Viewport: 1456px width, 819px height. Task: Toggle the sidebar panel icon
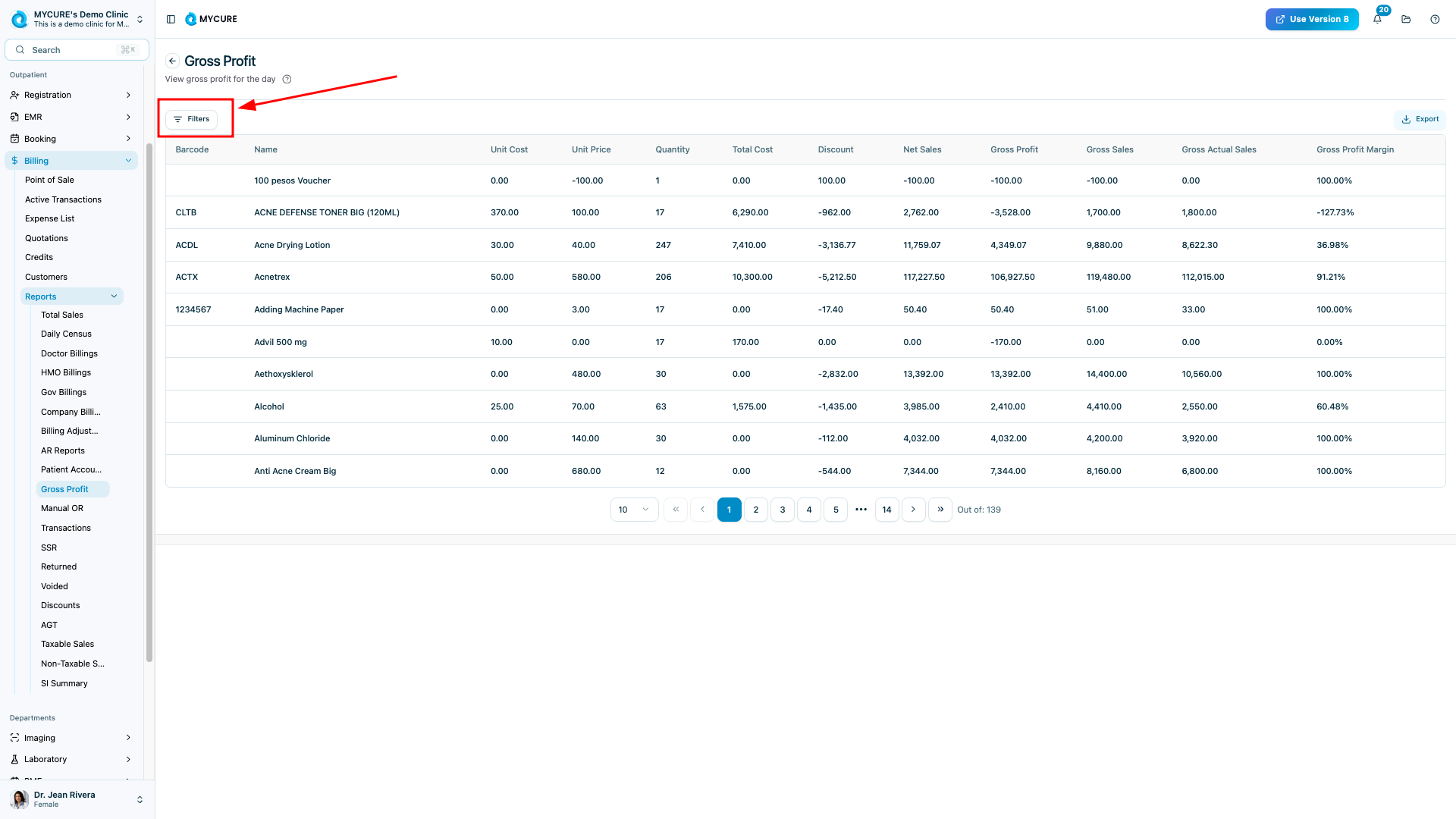click(x=171, y=19)
